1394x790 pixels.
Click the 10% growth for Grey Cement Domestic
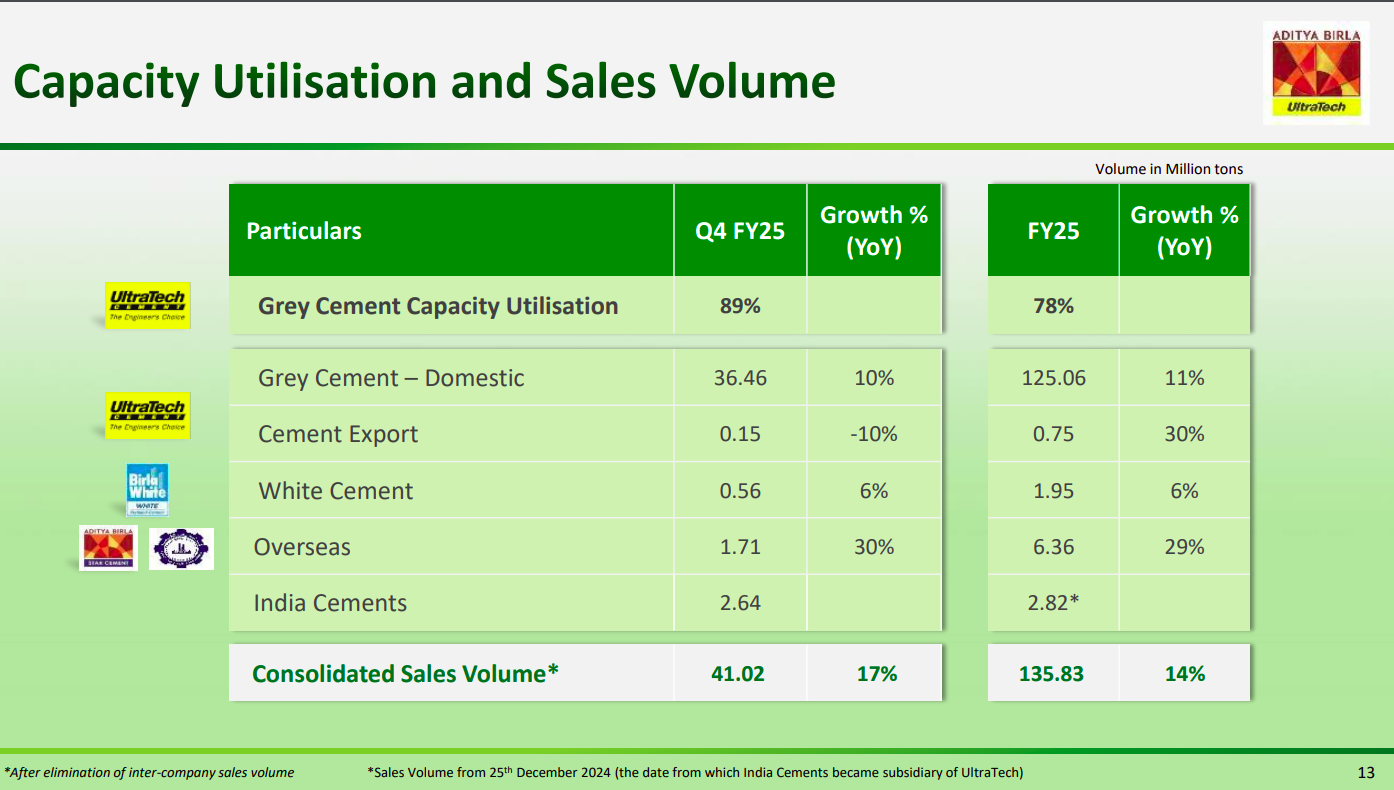tap(874, 378)
